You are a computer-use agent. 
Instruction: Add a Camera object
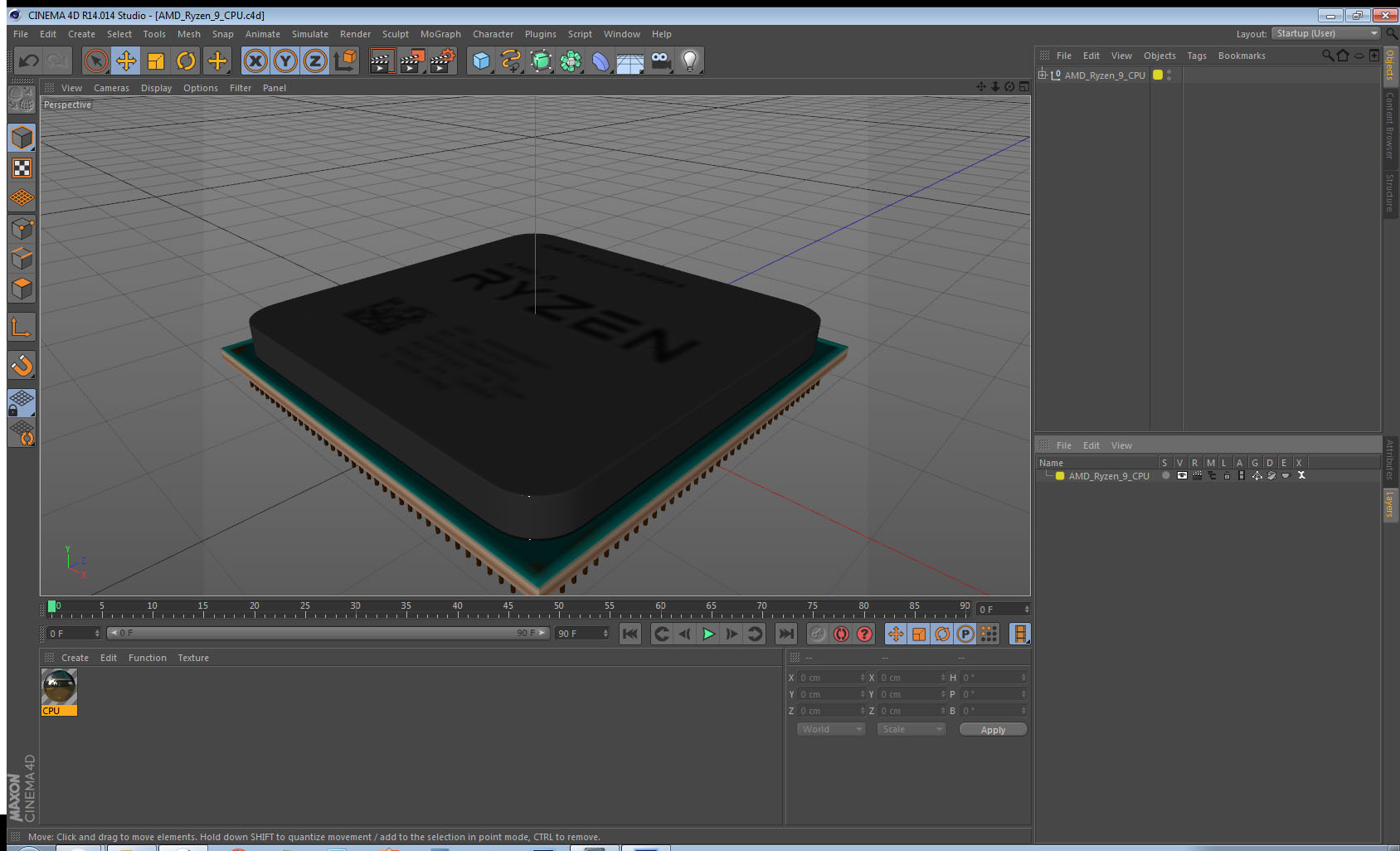660,61
